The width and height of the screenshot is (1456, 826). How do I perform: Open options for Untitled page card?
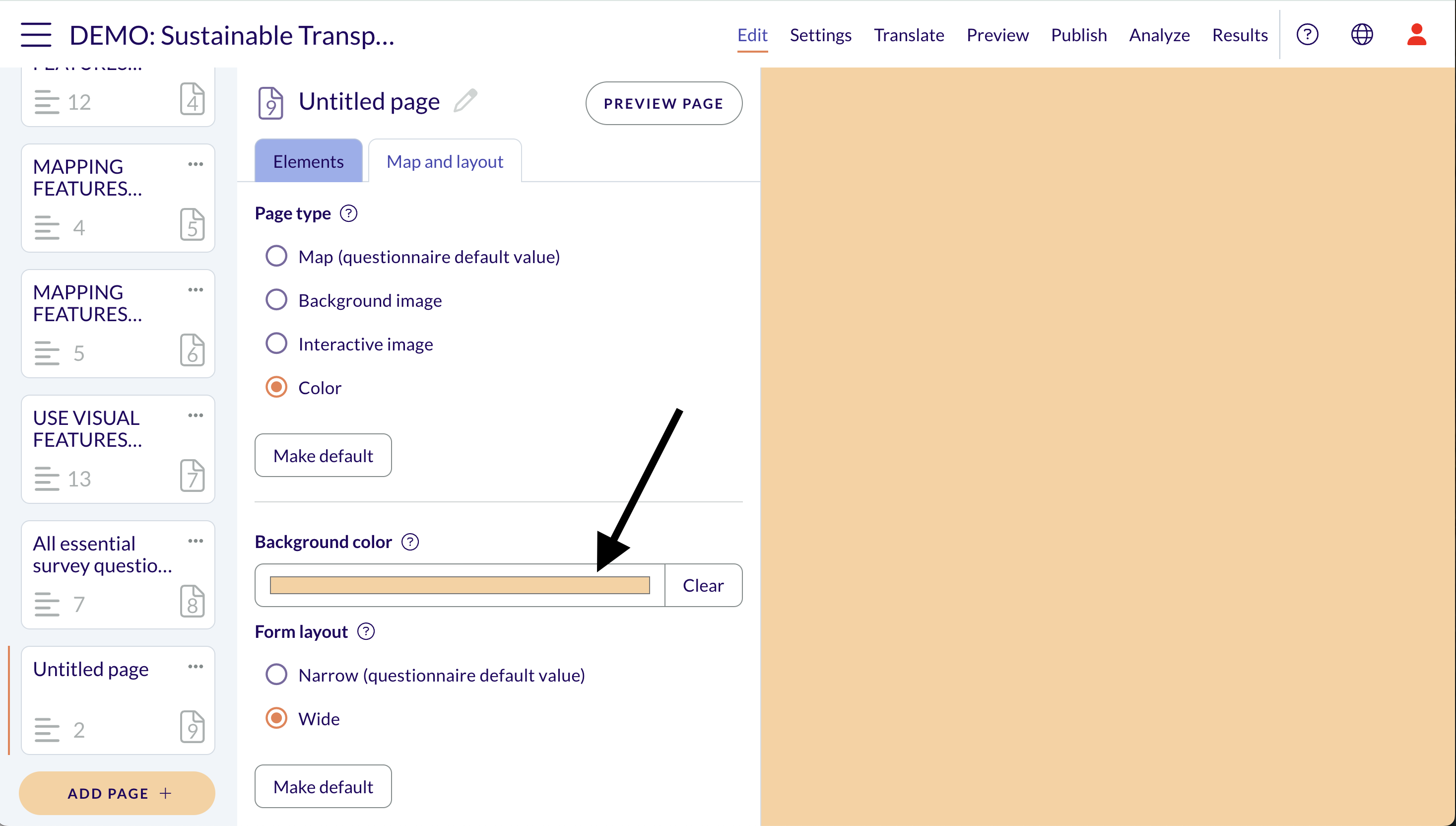tap(196, 667)
